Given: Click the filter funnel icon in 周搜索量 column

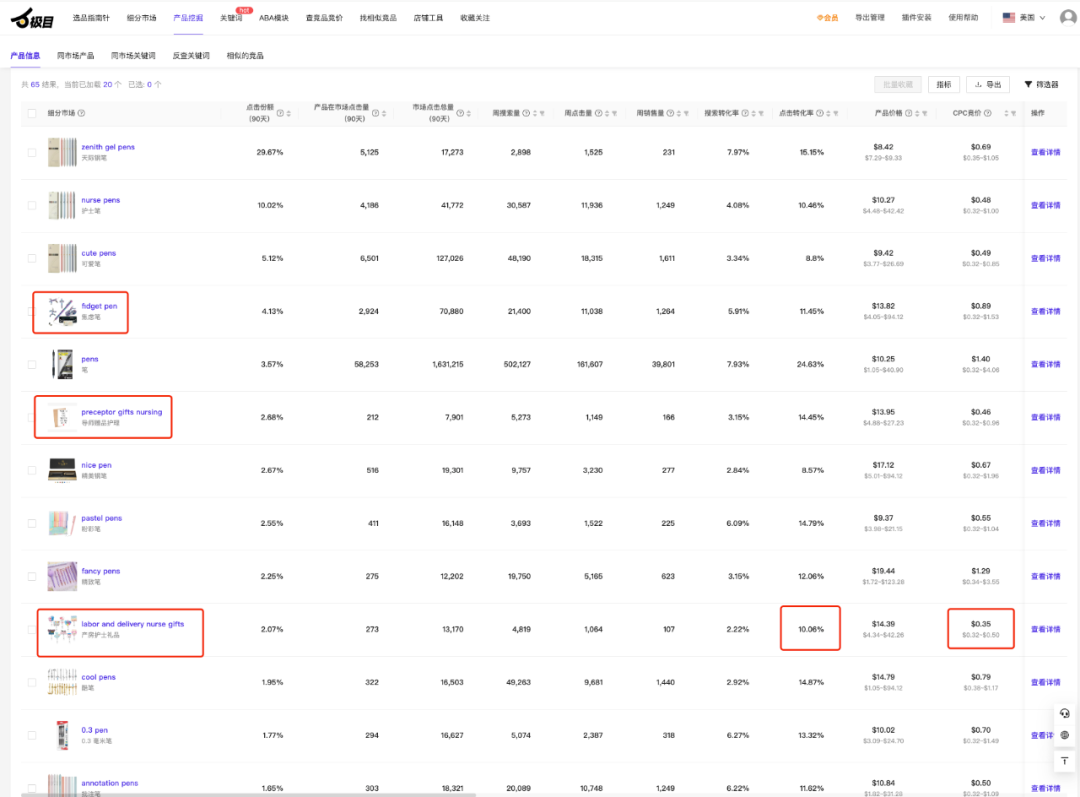Looking at the screenshot, I should (x=542, y=113).
